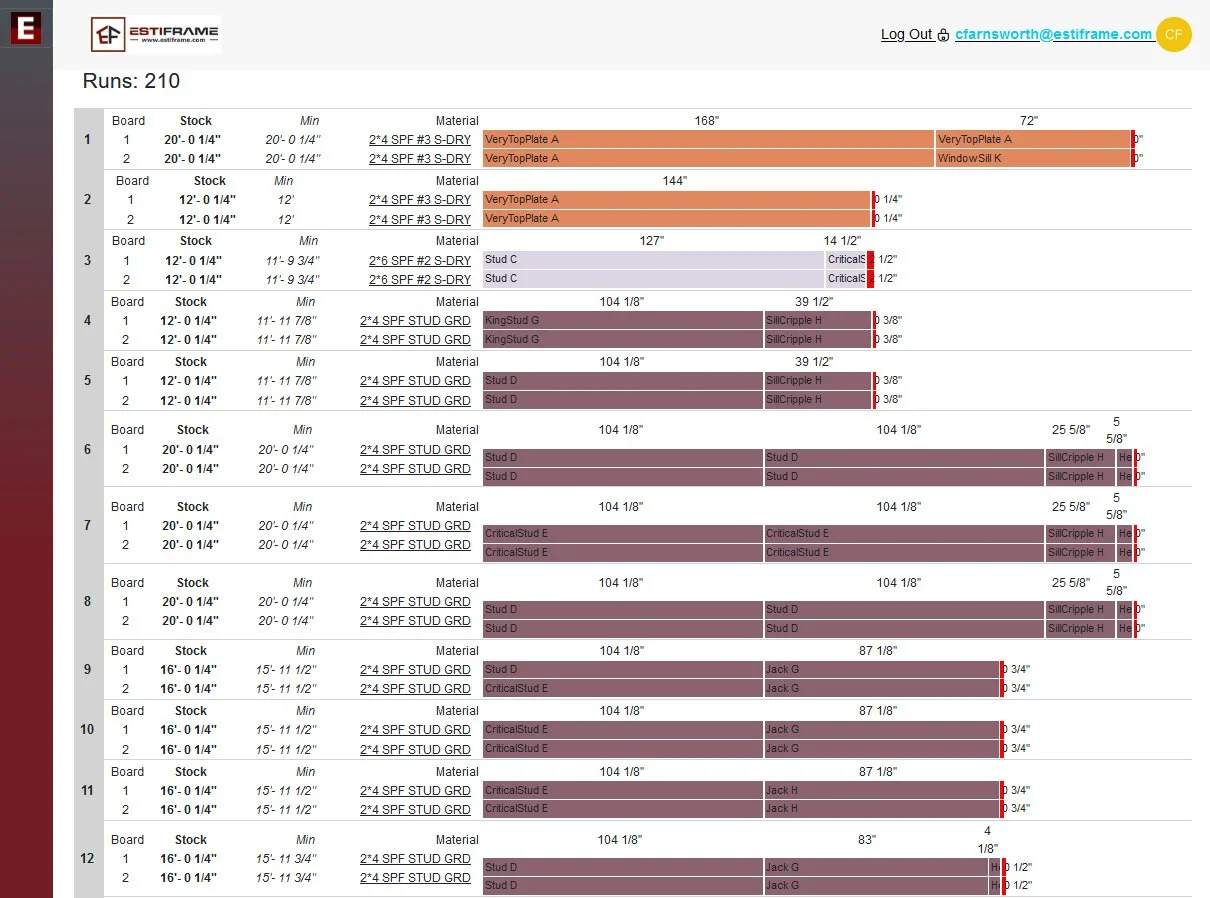The height and width of the screenshot is (898, 1210).
Task: Open the cfarnsworth@estiframe.com email link
Action: click(1054, 33)
